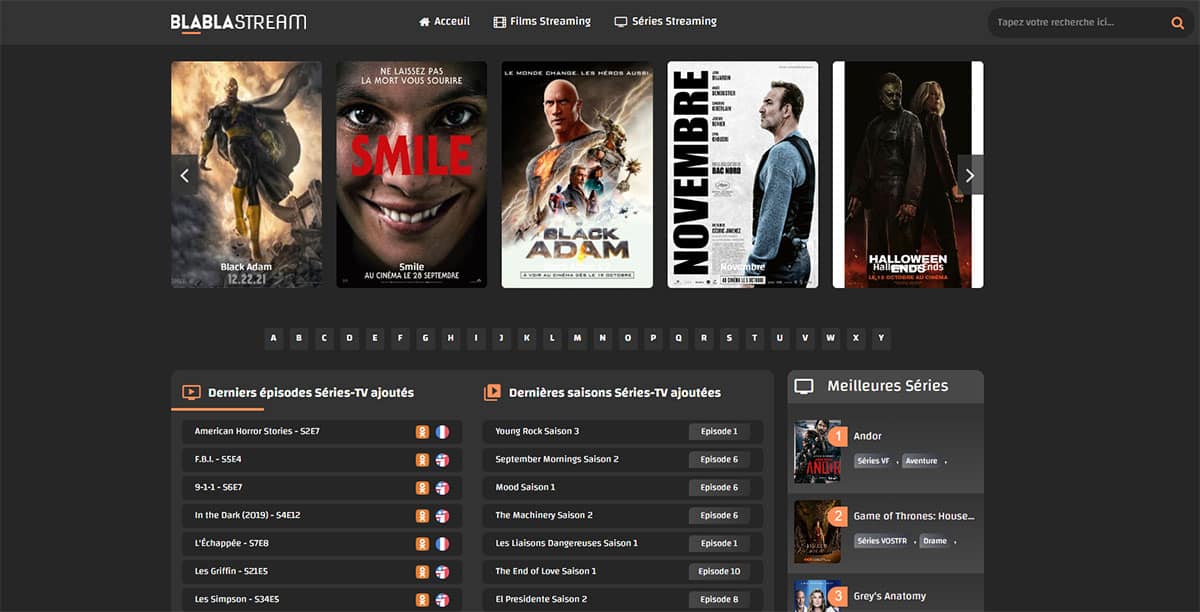Click flag icon on 9-1-1 S6E7 row

coord(442,488)
